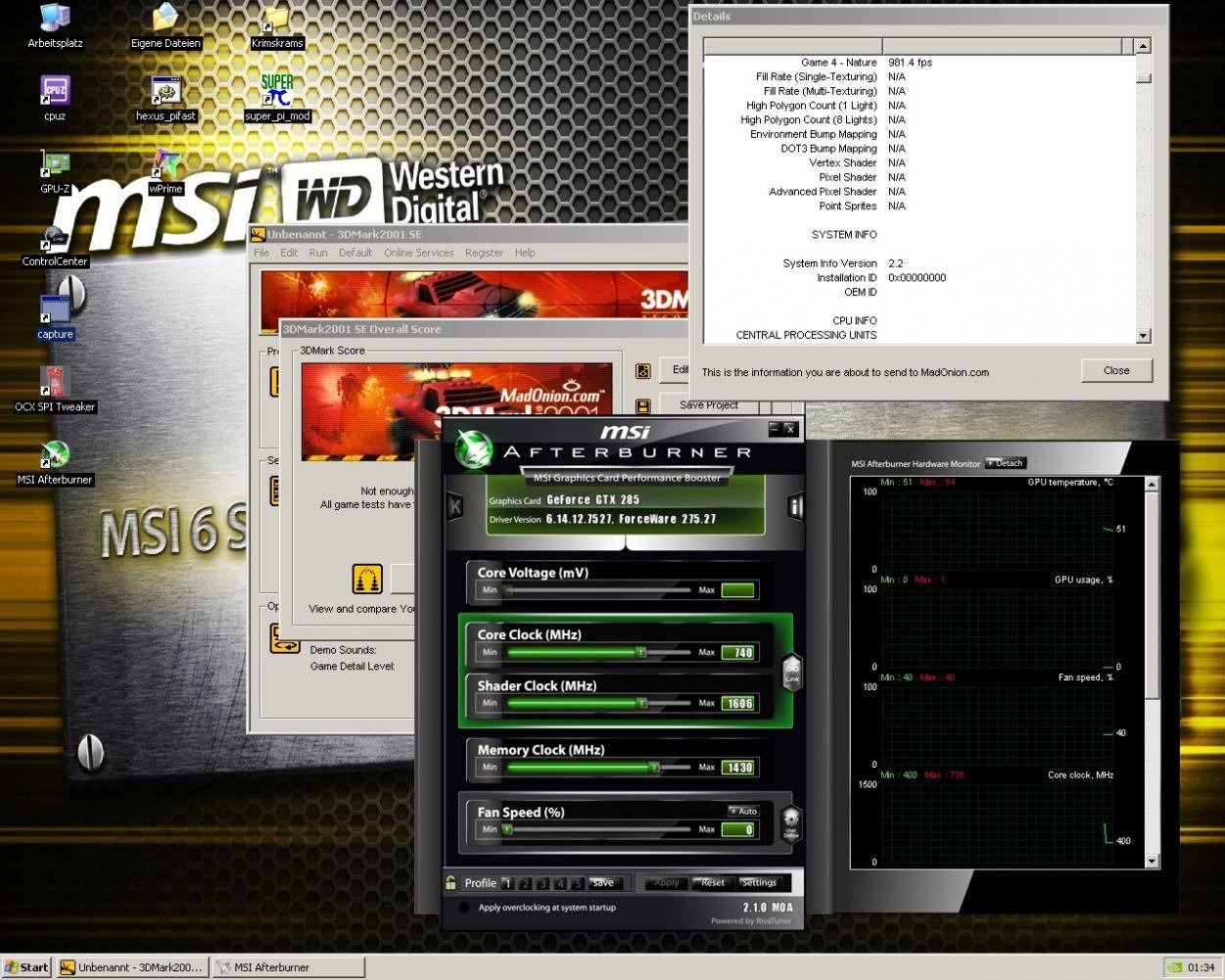Select Afterburner profile slot 5
The image size is (1225, 980).
pos(579,883)
